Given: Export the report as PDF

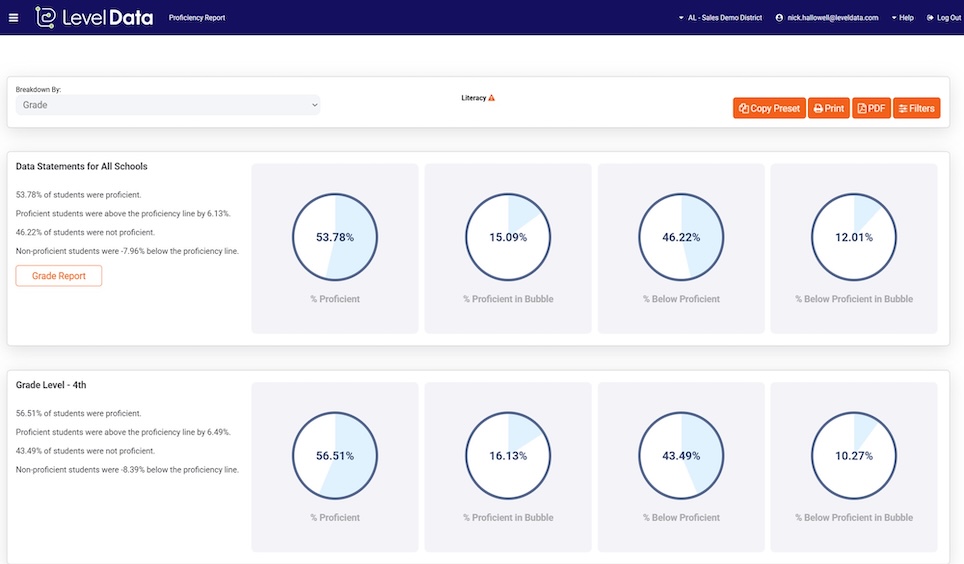Looking at the screenshot, I should tap(871, 108).
